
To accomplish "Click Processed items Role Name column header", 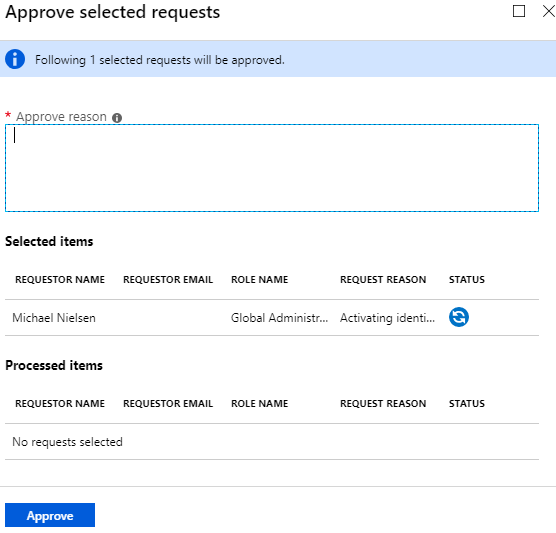I will 260,404.
